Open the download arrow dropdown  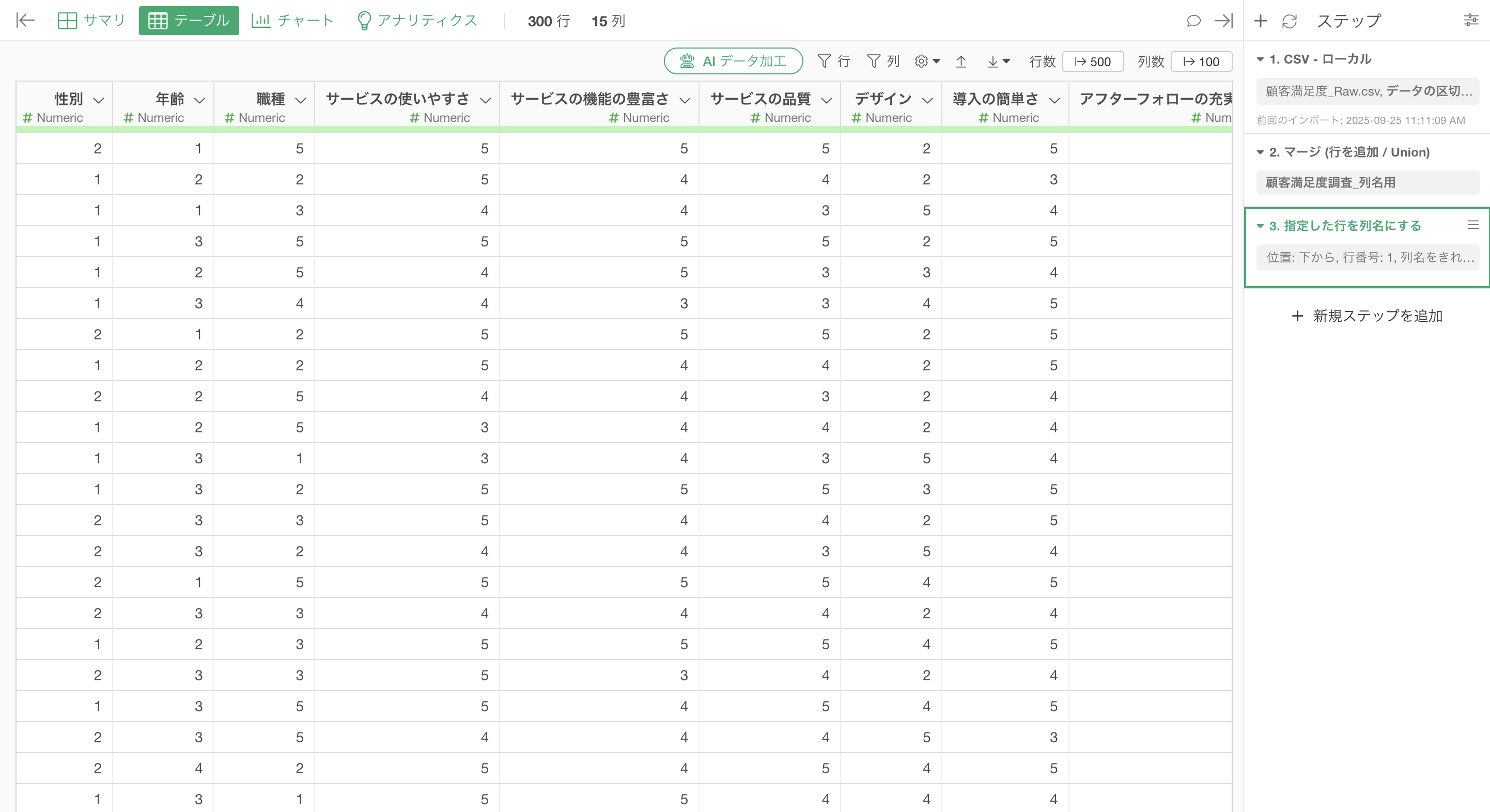pyautogui.click(x=998, y=61)
